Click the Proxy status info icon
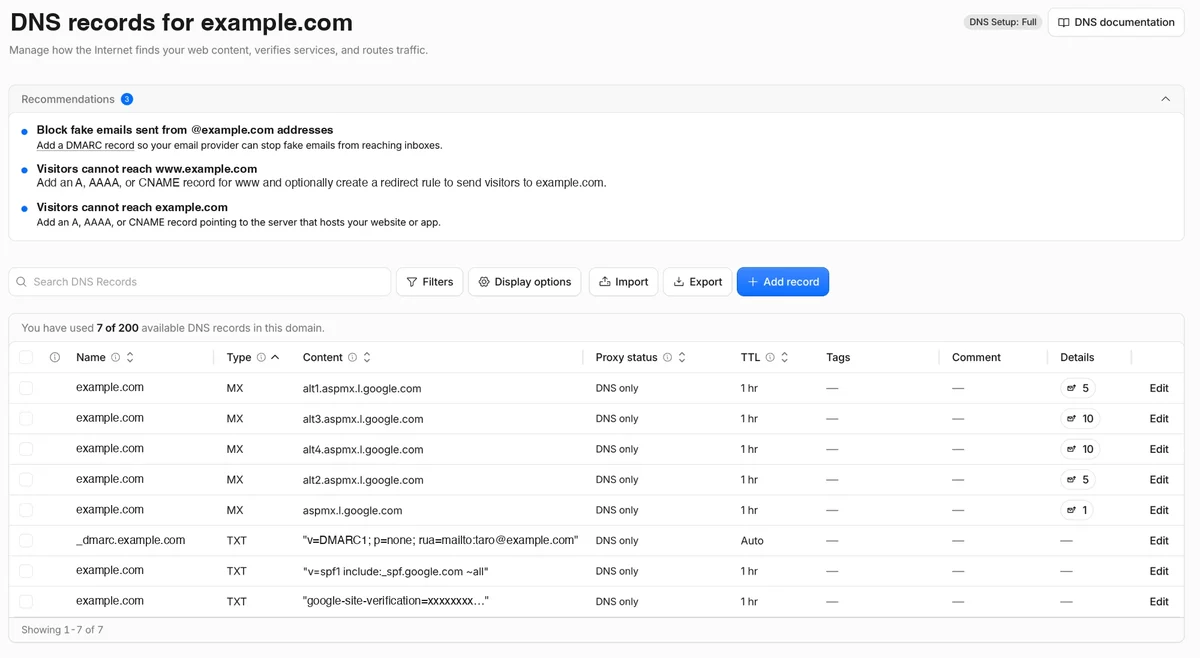This screenshot has height=658, width=1200. coord(667,357)
